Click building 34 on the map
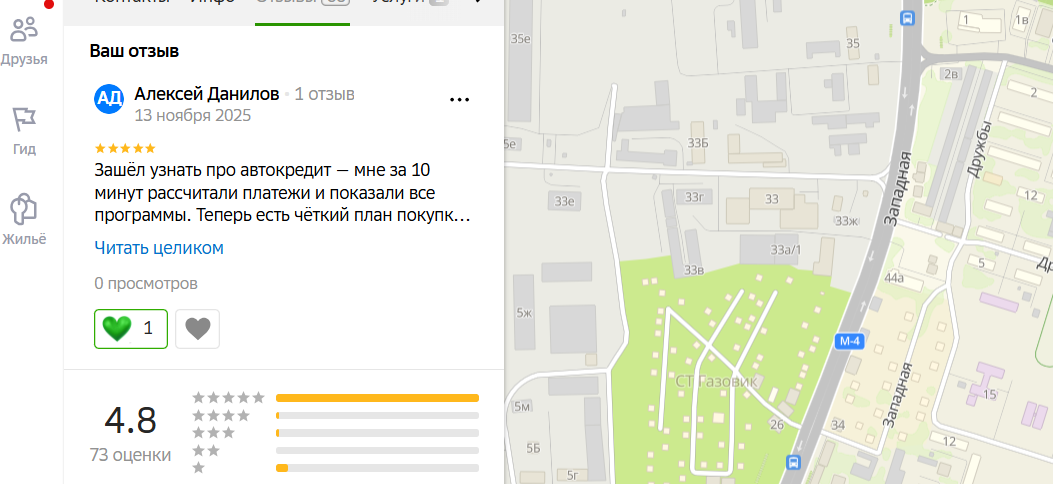The height and width of the screenshot is (484, 1053). coord(837,425)
